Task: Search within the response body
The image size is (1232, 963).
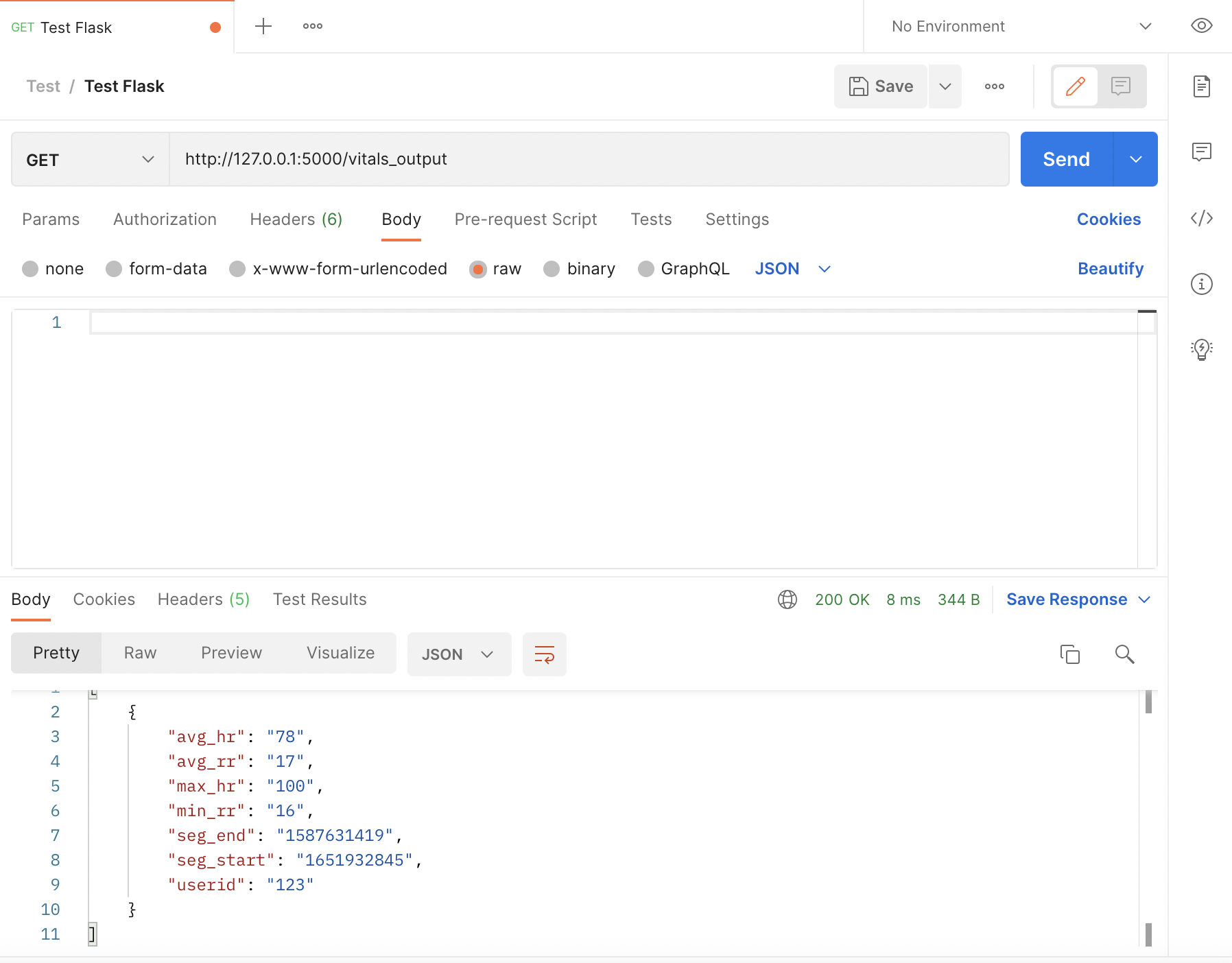Action: (1125, 654)
